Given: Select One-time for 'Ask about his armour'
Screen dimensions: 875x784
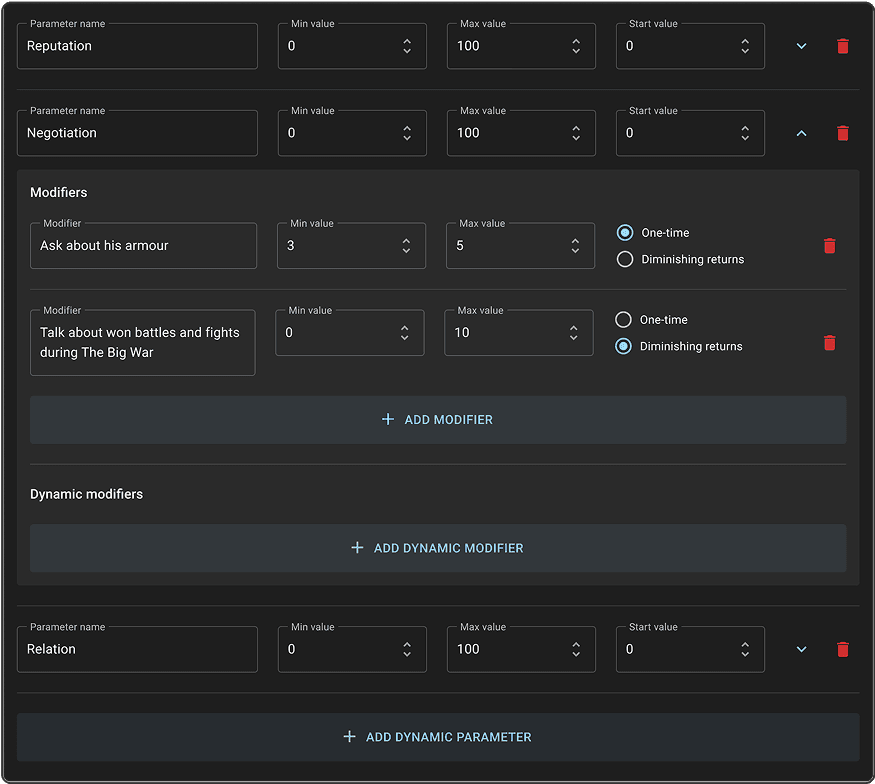Looking at the screenshot, I should (x=625, y=233).
